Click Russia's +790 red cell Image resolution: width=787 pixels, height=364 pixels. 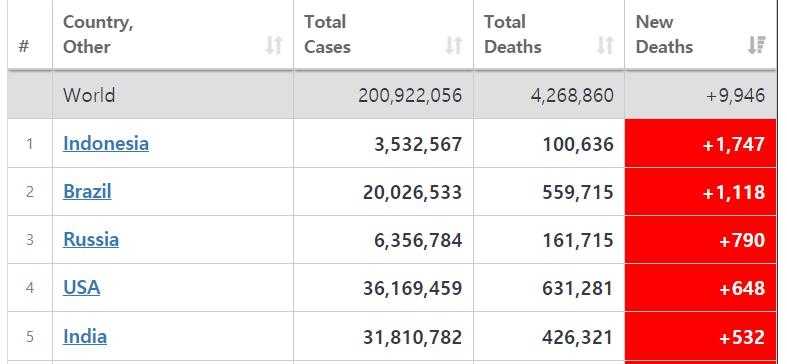tap(700, 240)
